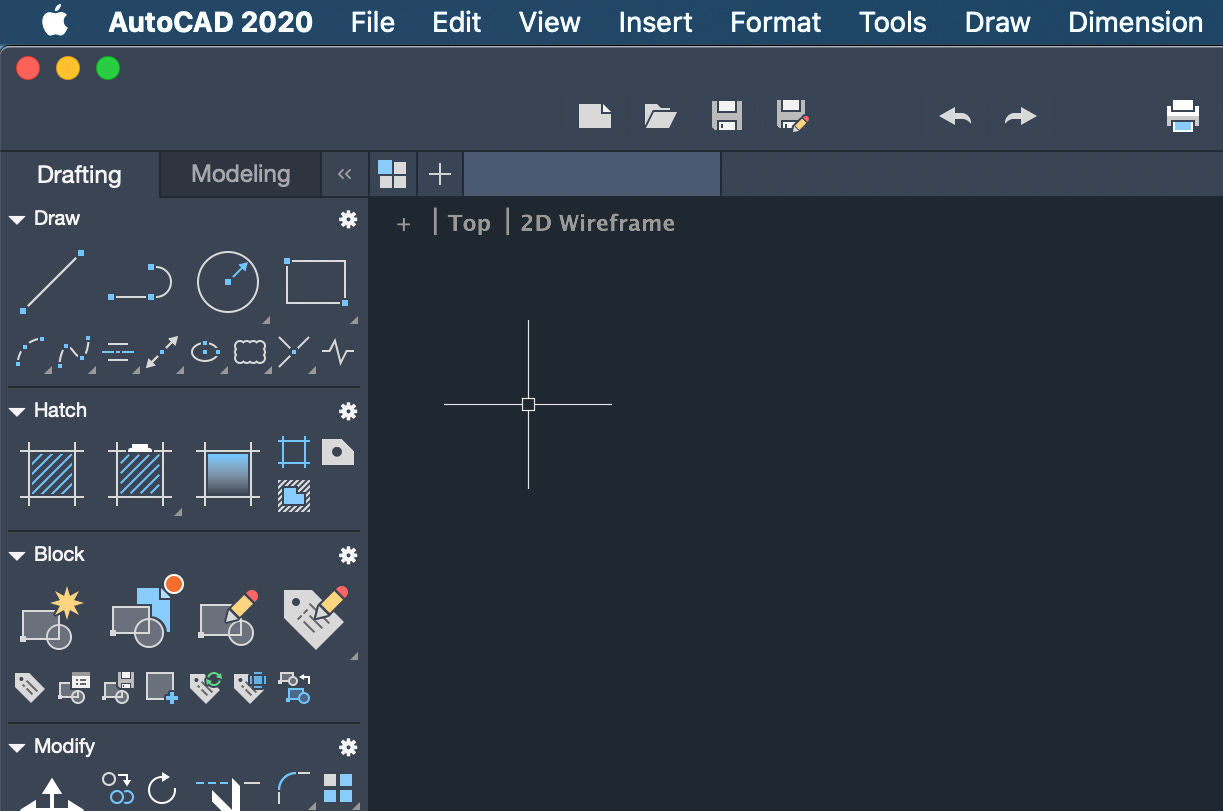Print the drawing with Plot icon
The width and height of the screenshot is (1223, 811).
click(1183, 116)
